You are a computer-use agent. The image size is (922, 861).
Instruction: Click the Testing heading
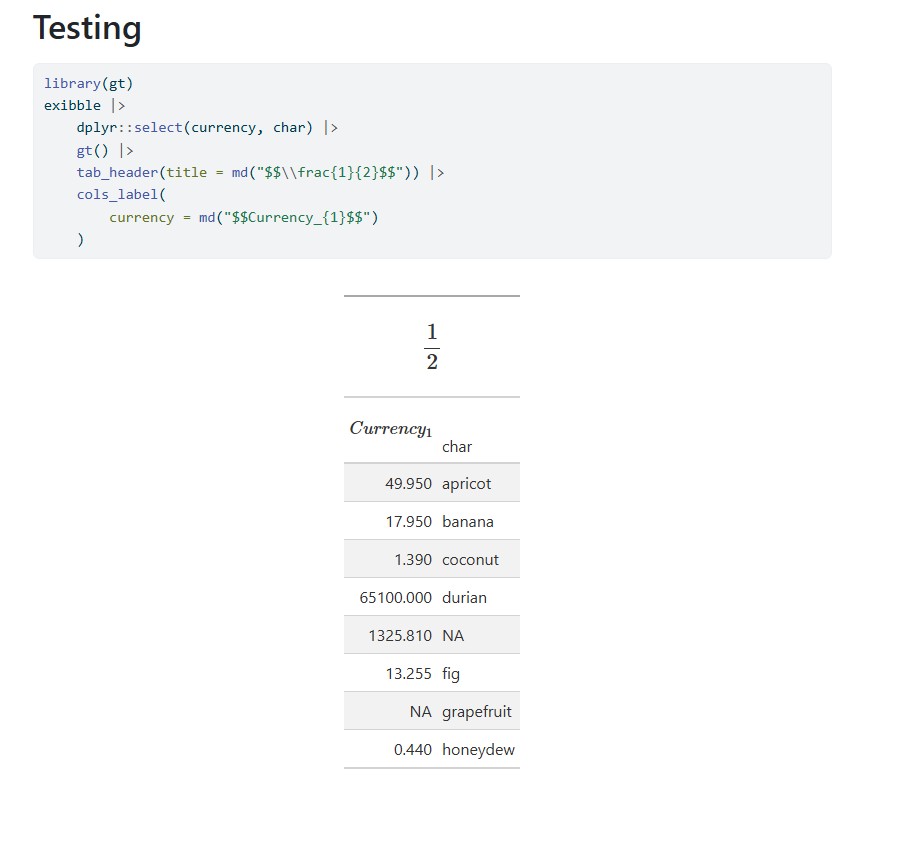[87, 28]
